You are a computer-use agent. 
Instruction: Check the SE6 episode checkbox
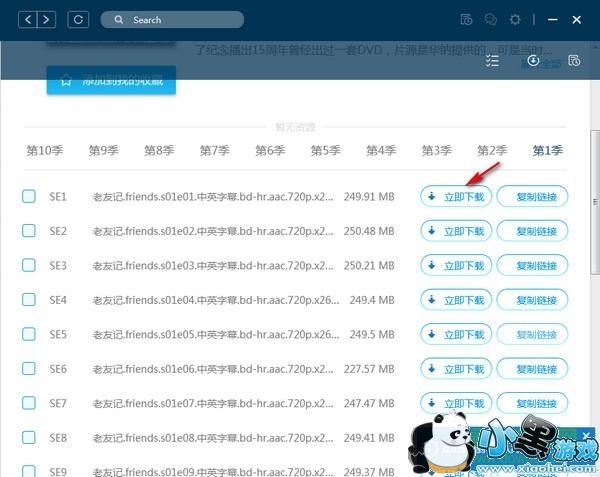click(x=29, y=368)
